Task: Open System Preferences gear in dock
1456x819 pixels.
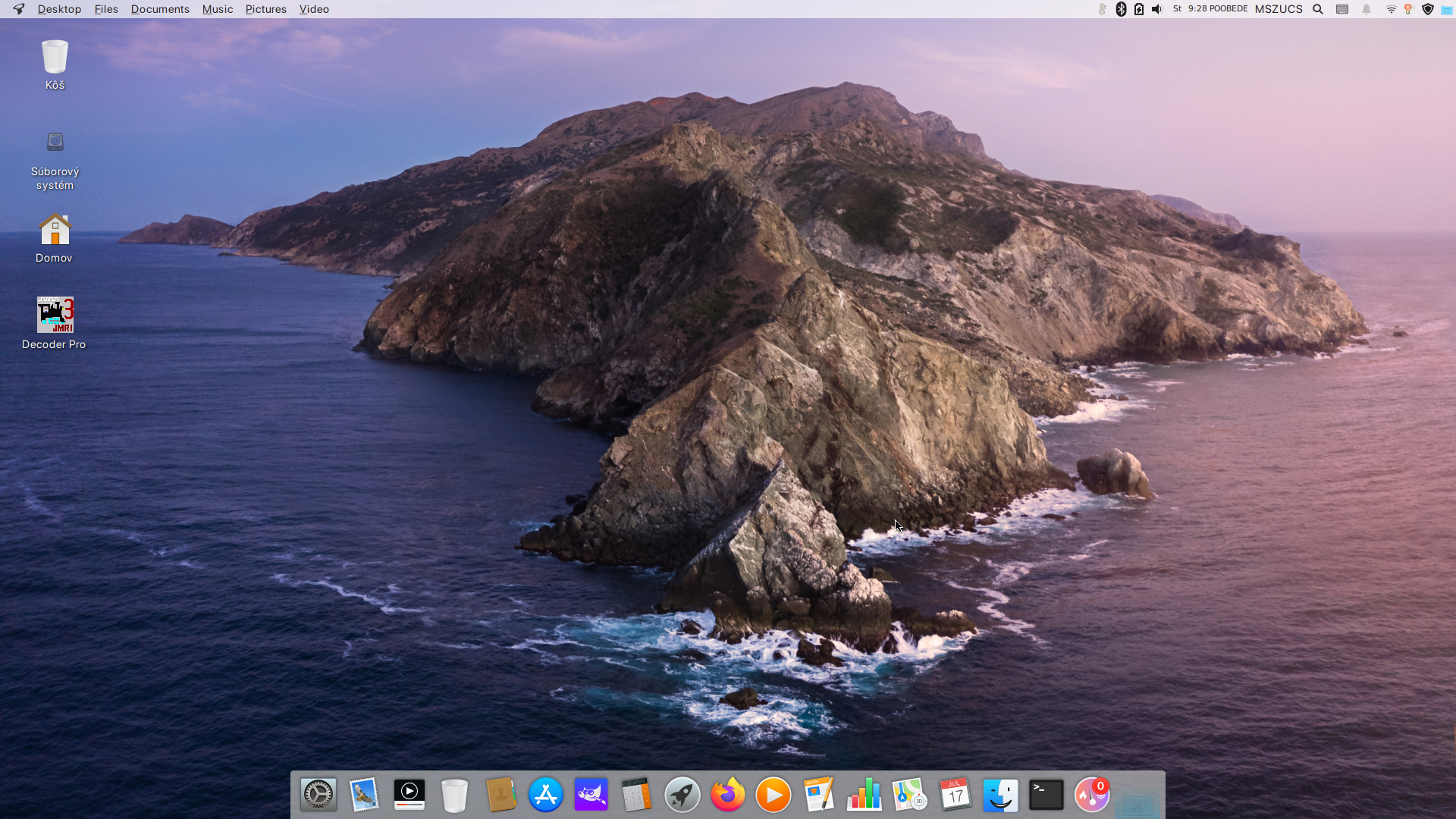Action: (x=318, y=795)
